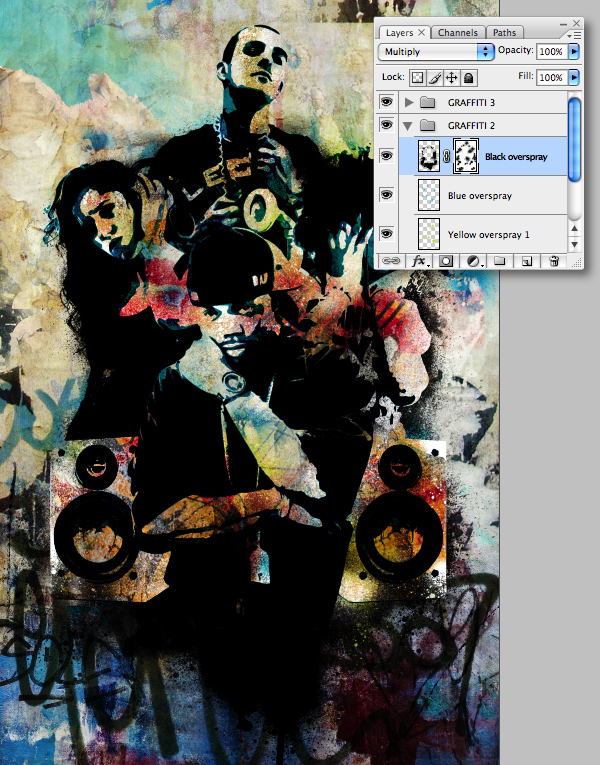
Task: Switch to the Paths tab
Action: (505, 32)
